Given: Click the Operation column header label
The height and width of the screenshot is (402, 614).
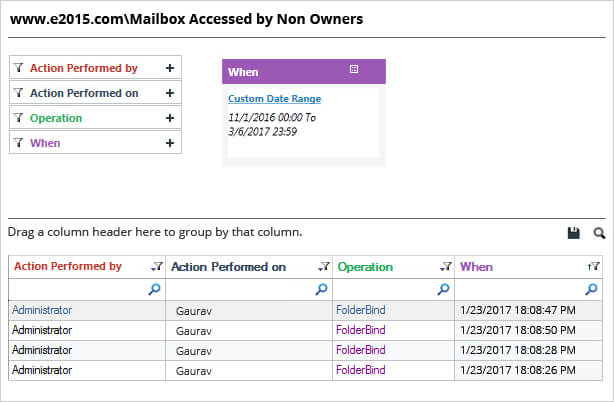Looking at the screenshot, I should coord(365,267).
